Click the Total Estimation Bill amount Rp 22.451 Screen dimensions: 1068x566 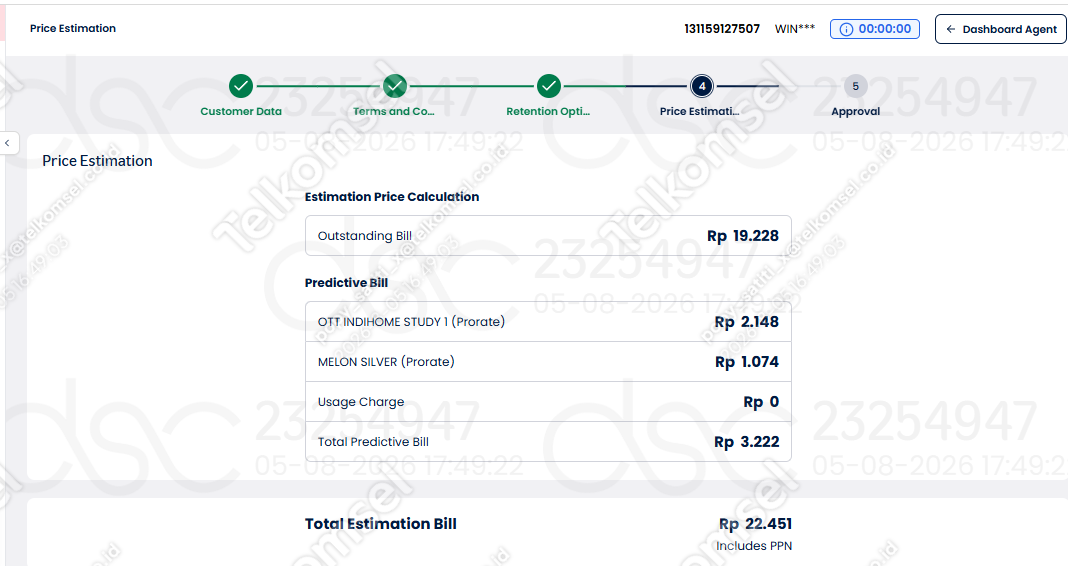pyautogui.click(x=755, y=524)
